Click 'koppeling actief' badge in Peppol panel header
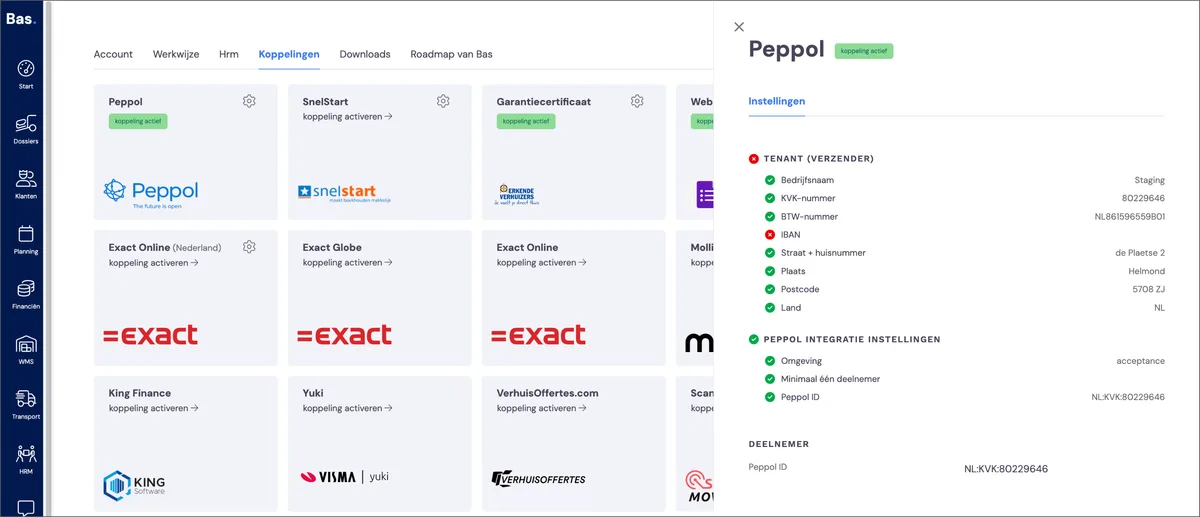Image resolution: width=1200 pixels, height=517 pixels. pyautogui.click(x=864, y=50)
